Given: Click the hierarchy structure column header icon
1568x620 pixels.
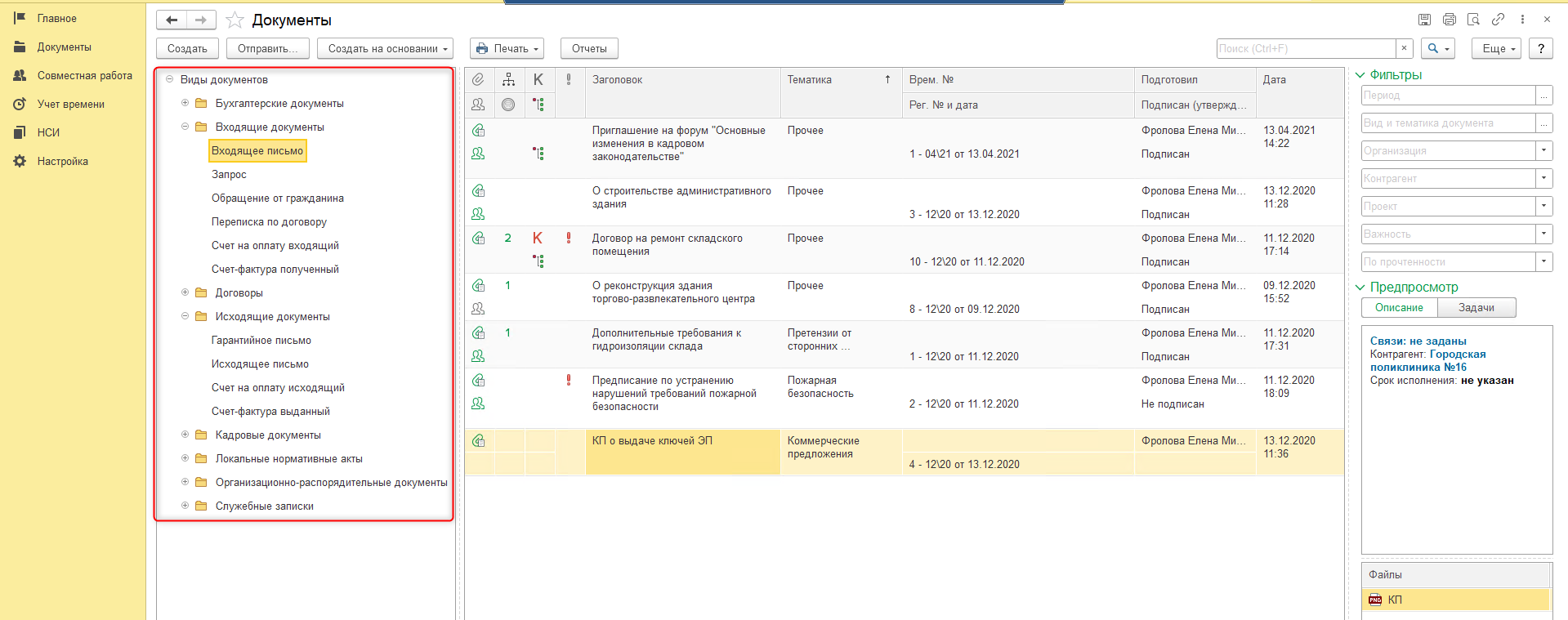Looking at the screenshot, I should 508,79.
